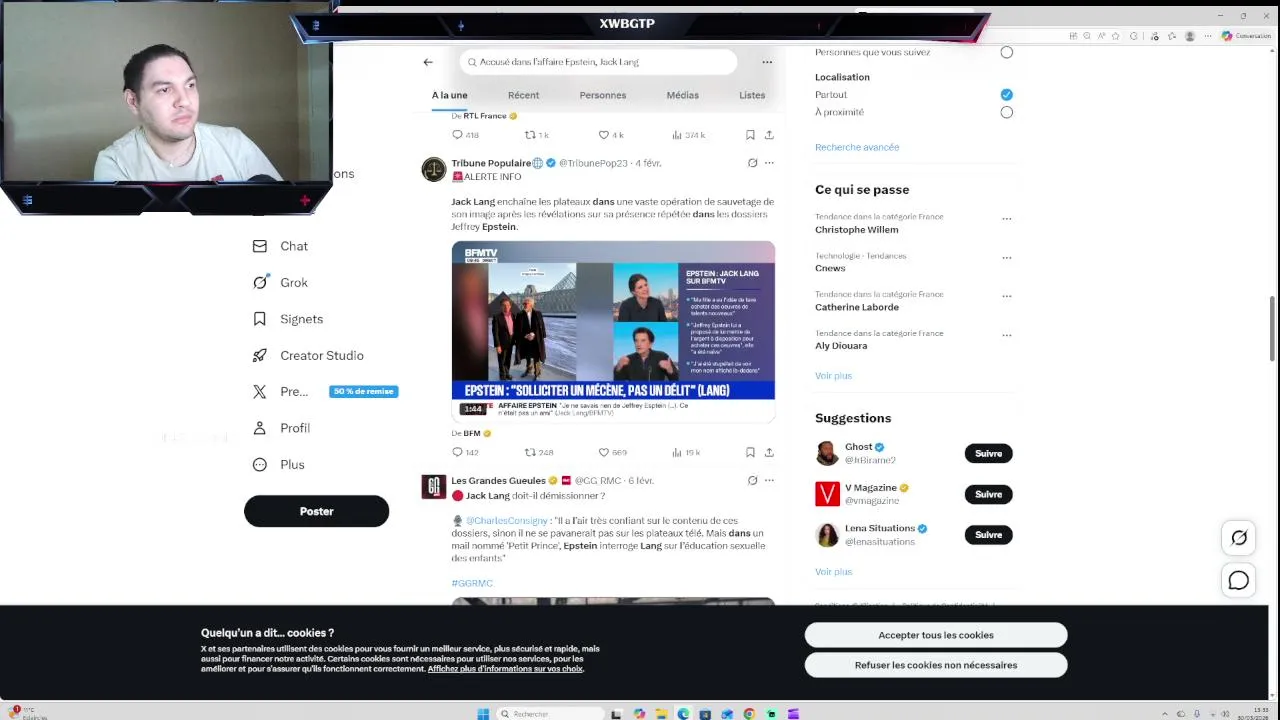This screenshot has height=720, width=1280.
Task: Open Signets bookmarks in sidebar
Action: 288,319
